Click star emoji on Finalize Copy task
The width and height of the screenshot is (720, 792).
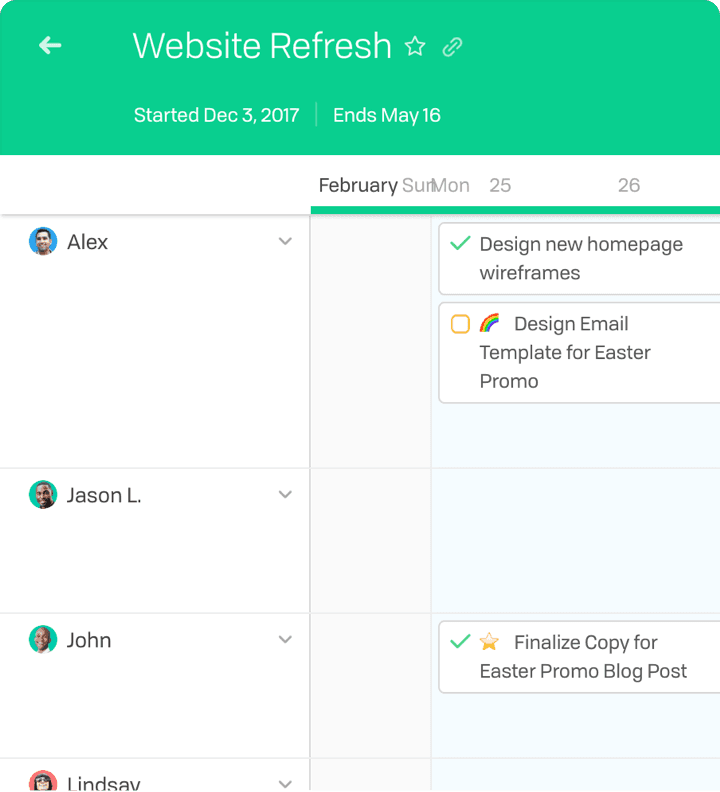point(489,642)
